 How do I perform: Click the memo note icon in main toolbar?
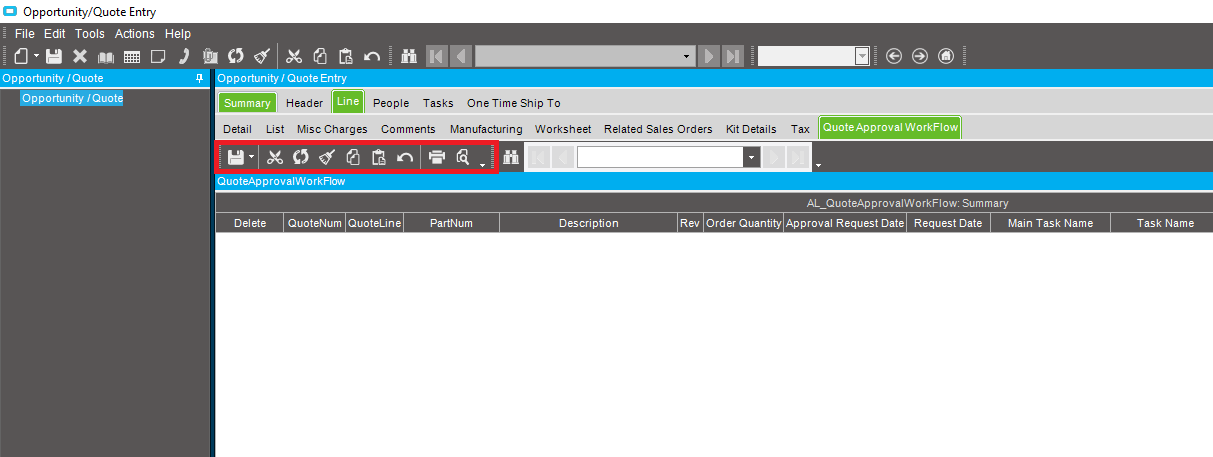157,56
